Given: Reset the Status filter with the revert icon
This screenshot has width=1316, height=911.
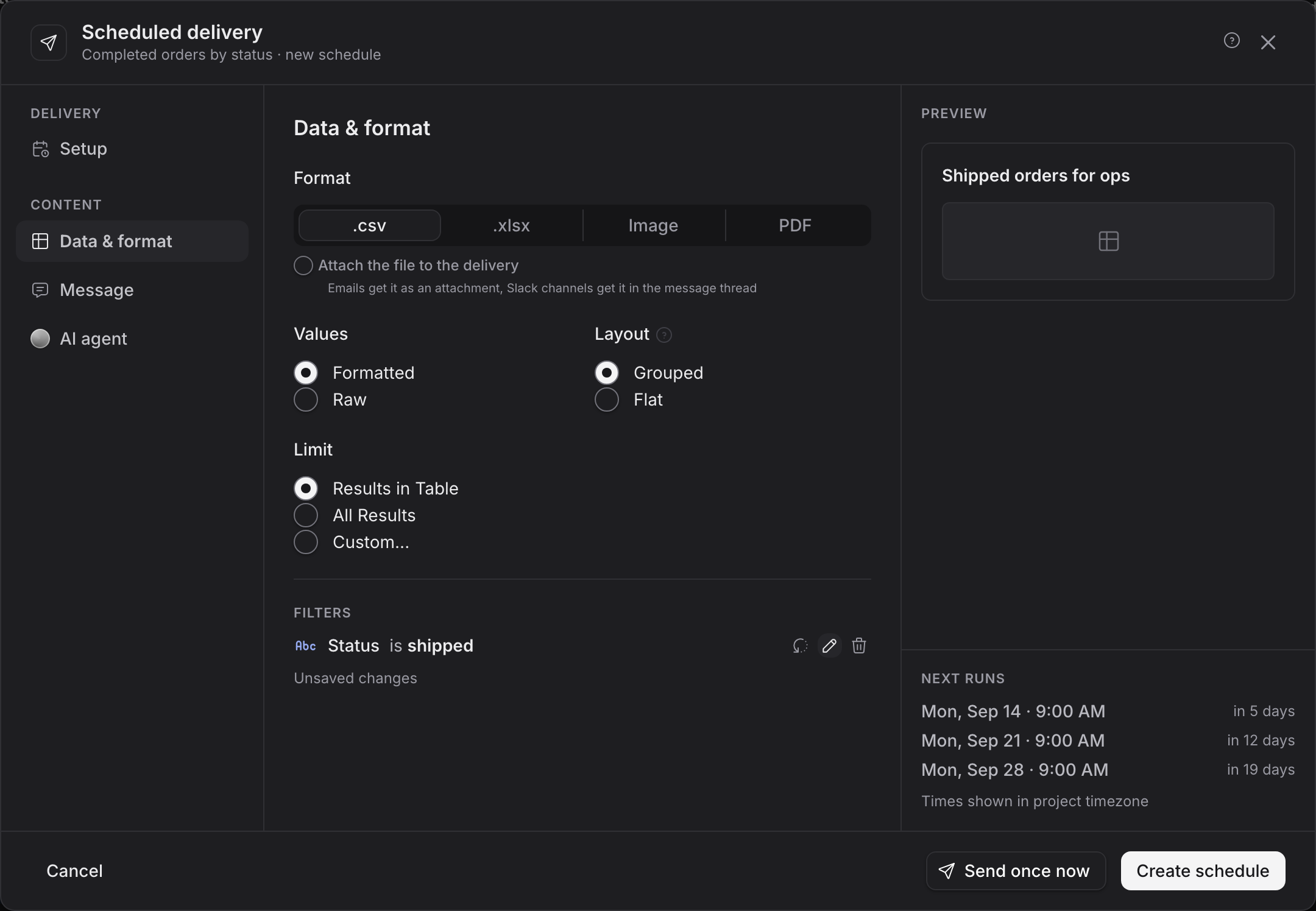Looking at the screenshot, I should pyautogui.click(x=800, y=645).
